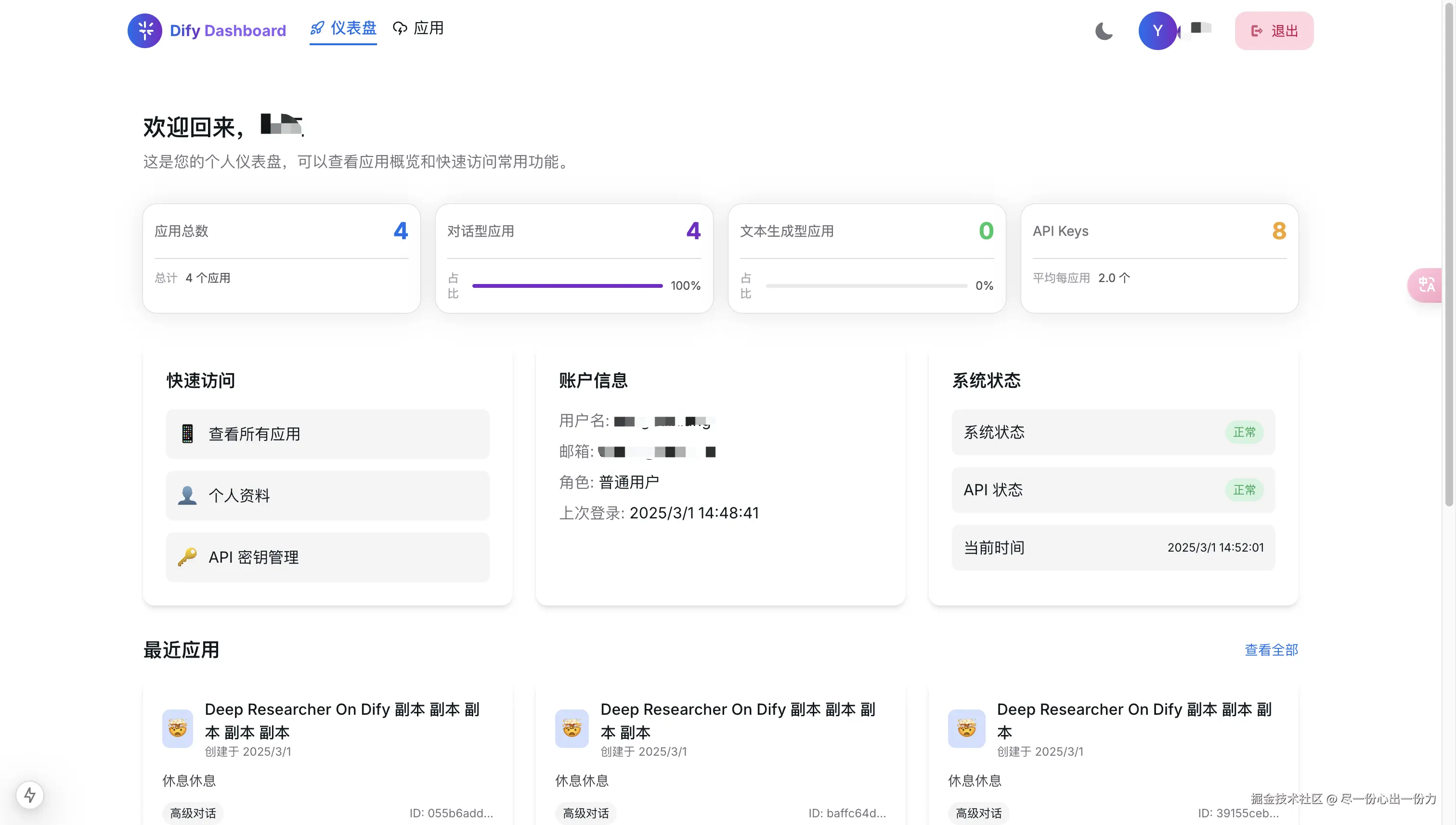The height and width of the screenshot is (825, 1456).
Task: Click the 退出 logout button
Action: (1274, 31)
